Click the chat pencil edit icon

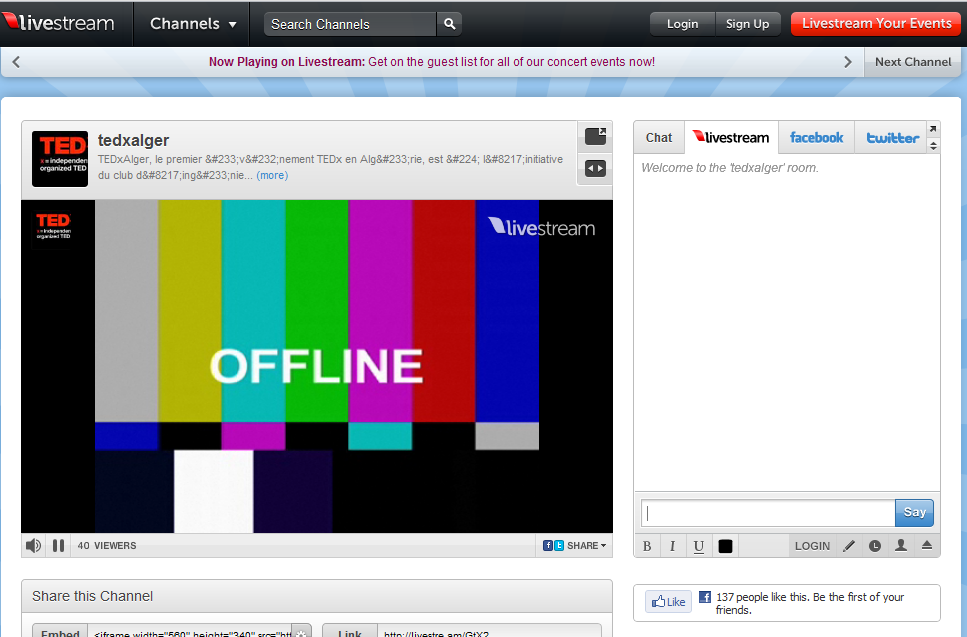[x=849, y=546]
